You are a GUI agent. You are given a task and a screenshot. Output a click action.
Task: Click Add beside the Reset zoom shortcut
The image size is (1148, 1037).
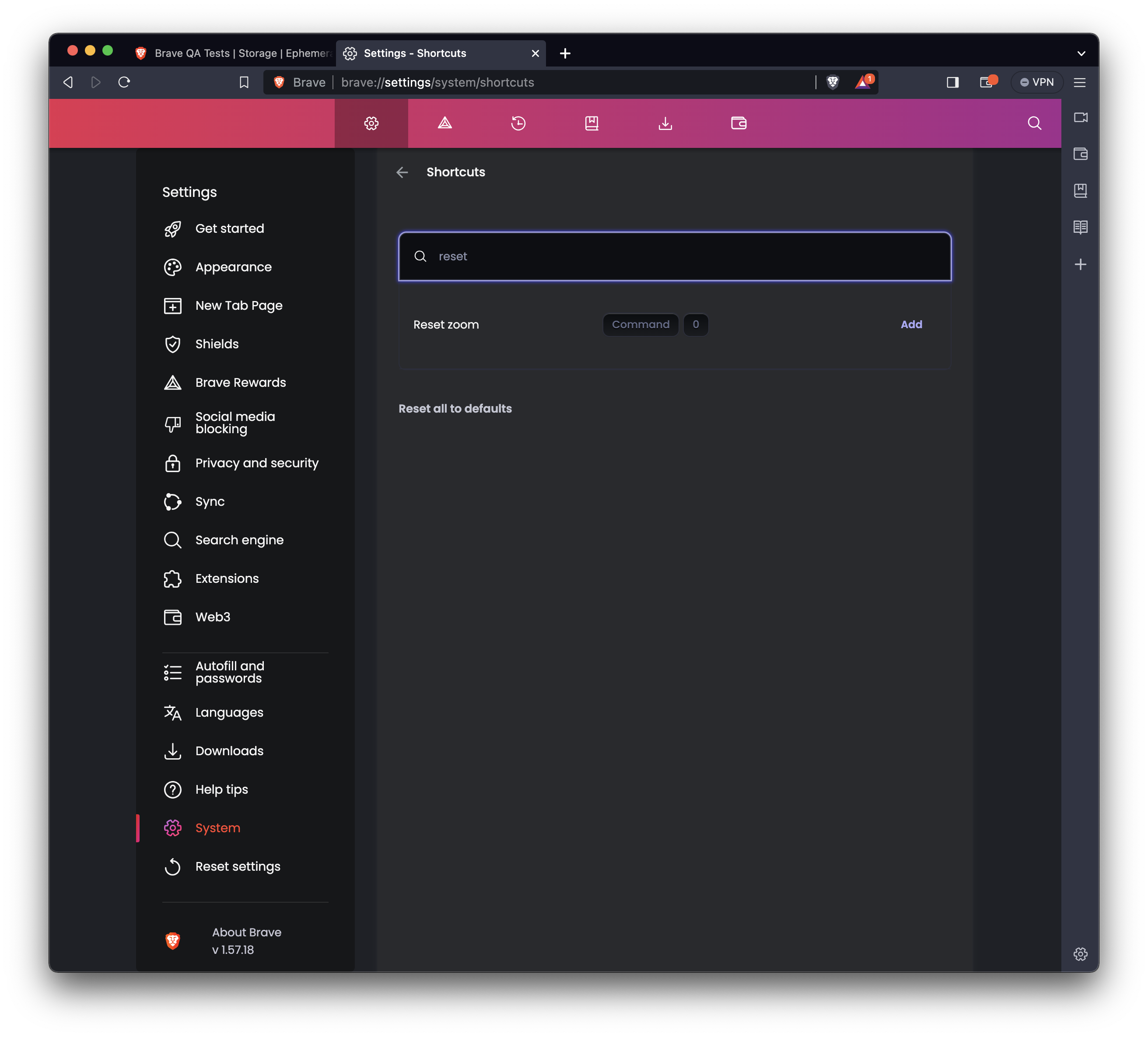(911, 325)
